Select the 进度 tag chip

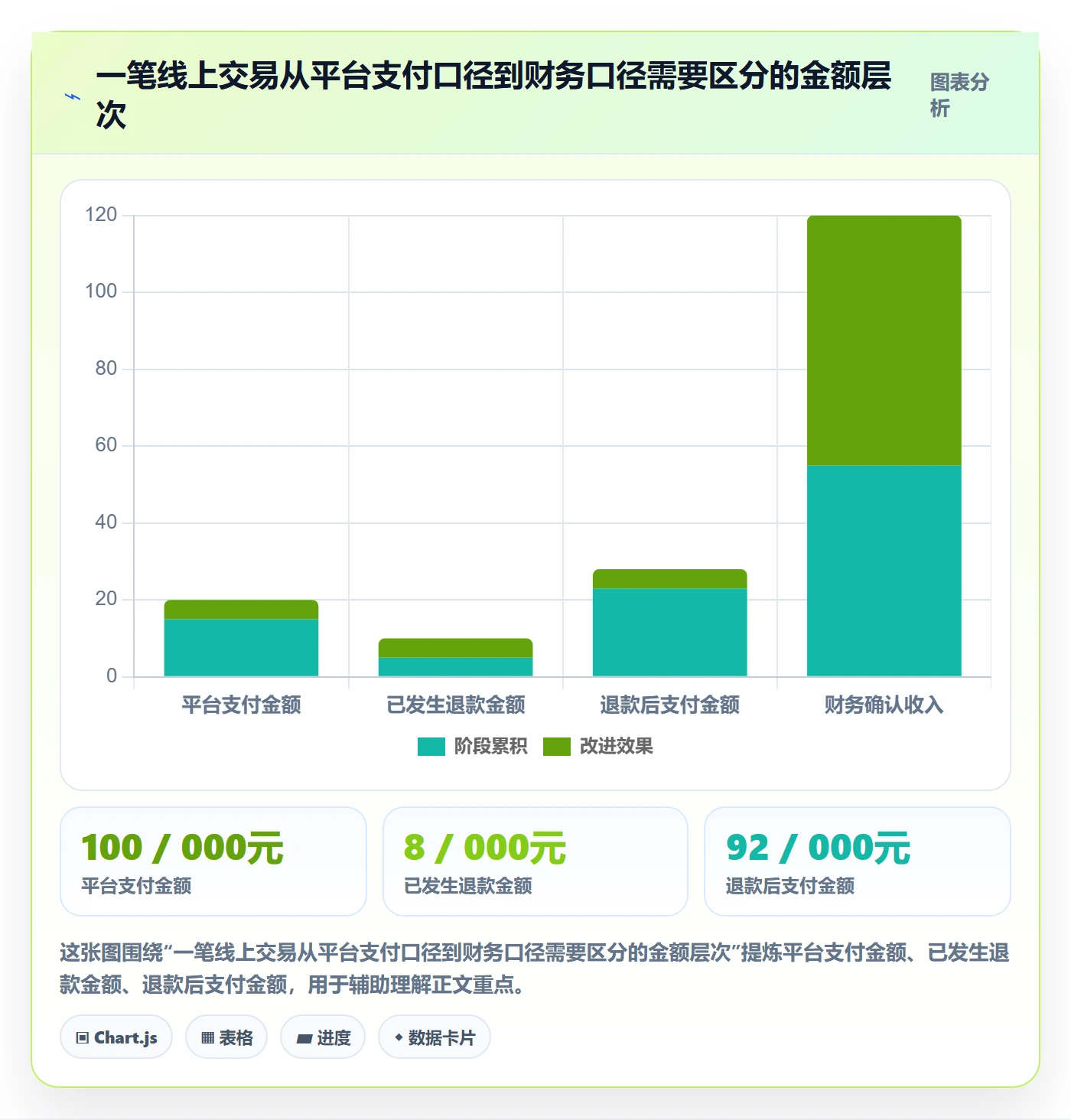point(323,1037)
